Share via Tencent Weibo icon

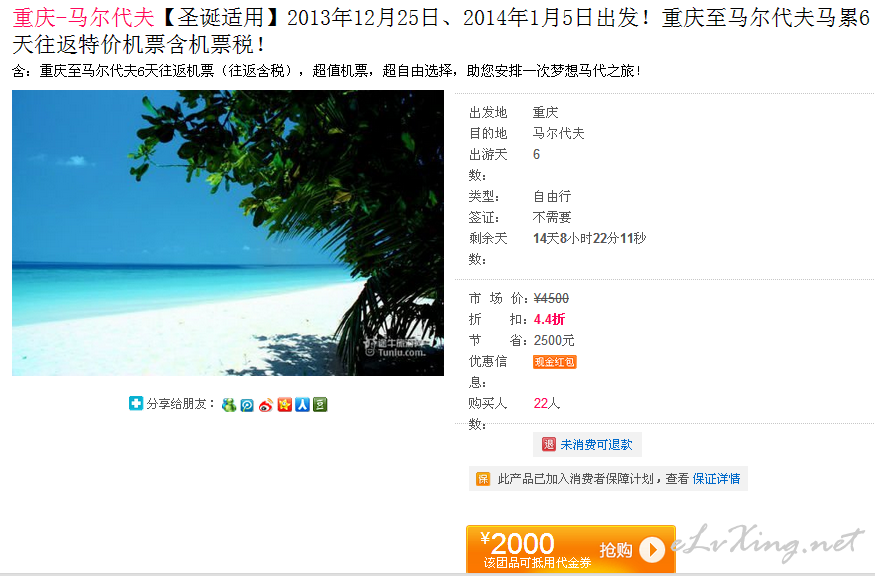coord(247,405)
